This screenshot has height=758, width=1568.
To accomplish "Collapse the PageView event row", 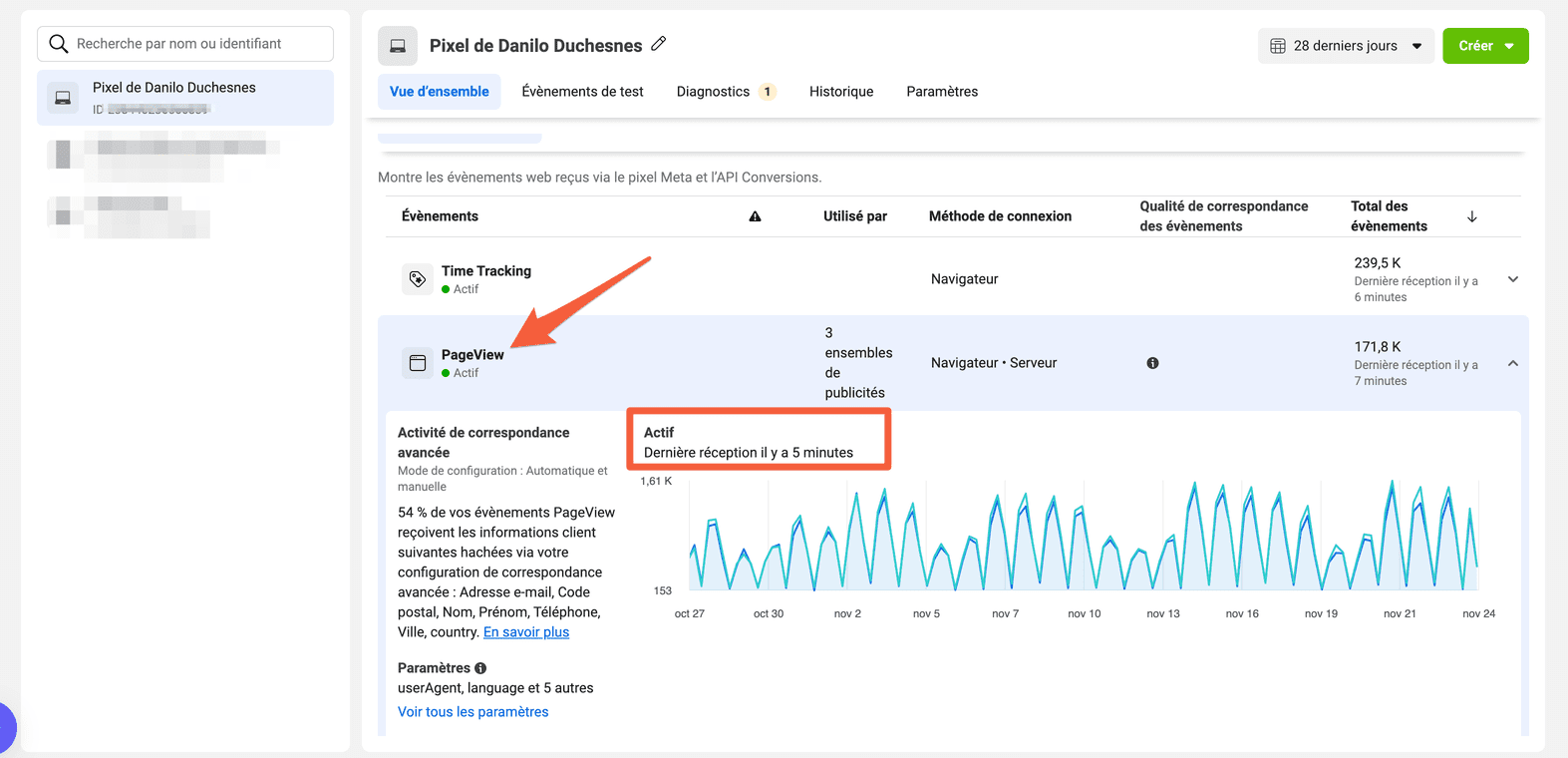I will coord(1513,363).
